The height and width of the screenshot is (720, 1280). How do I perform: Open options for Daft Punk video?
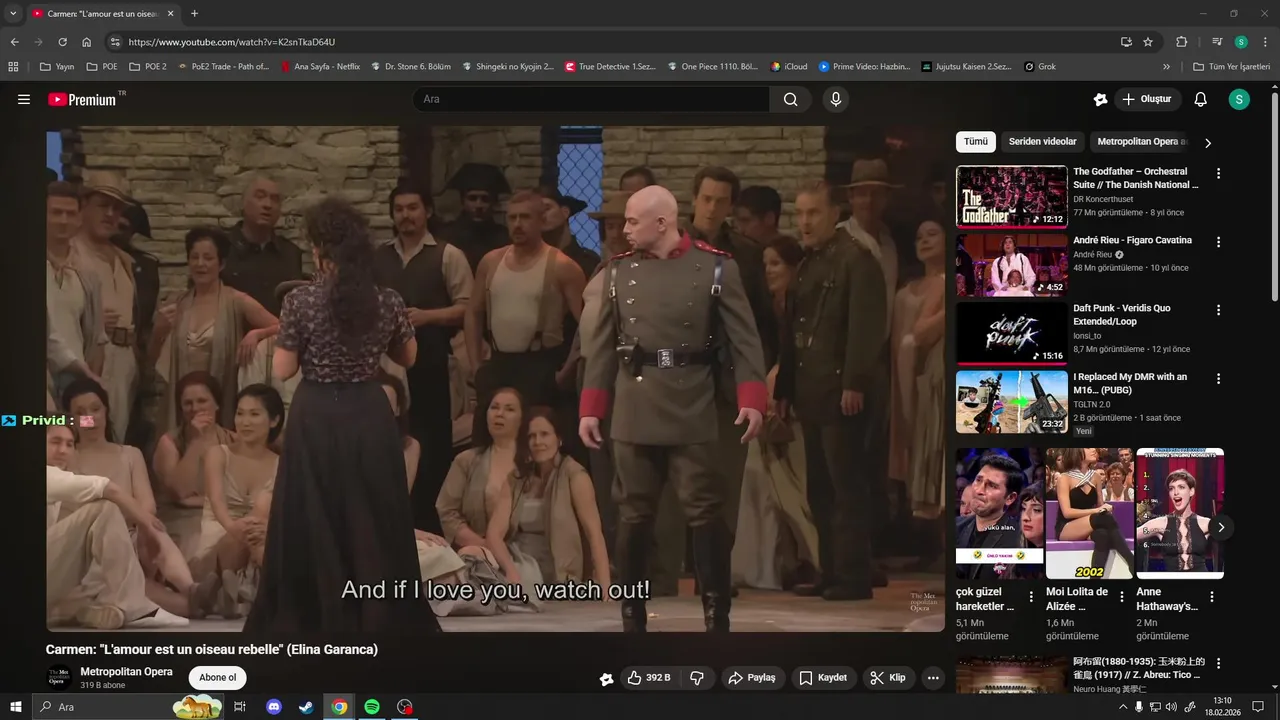(x=1218, y=309)
